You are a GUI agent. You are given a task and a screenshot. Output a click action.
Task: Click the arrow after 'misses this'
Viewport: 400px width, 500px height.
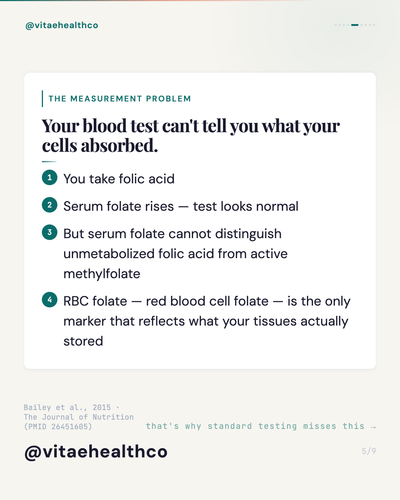point(373,427)
